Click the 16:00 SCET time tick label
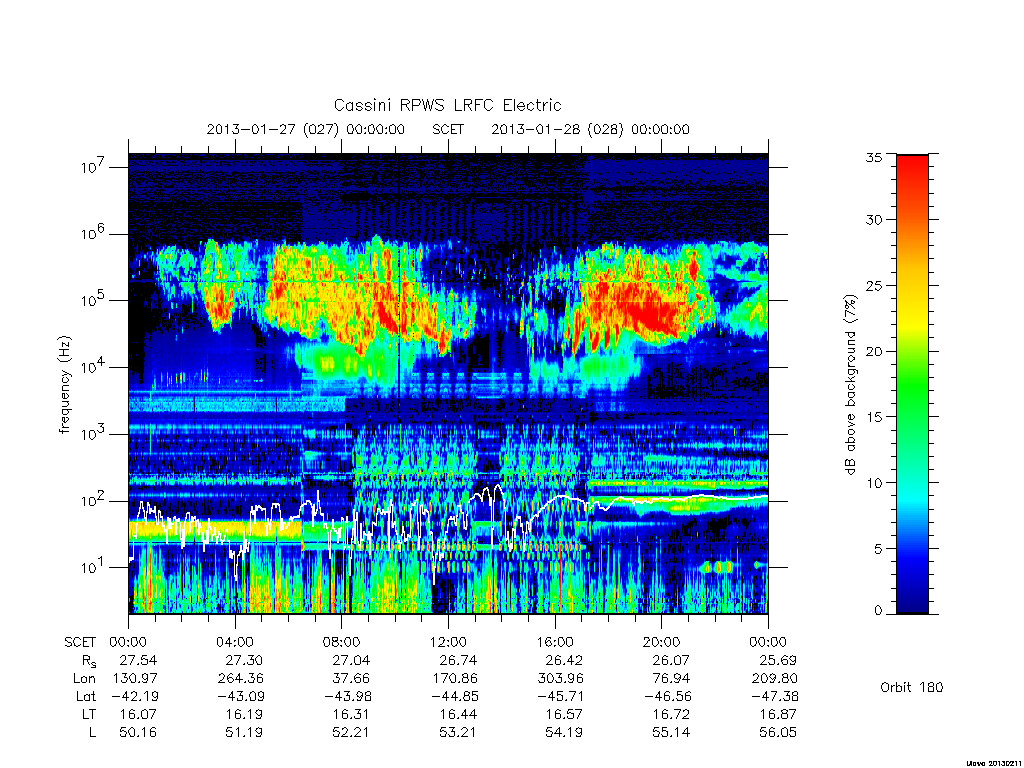The width and height of the screenshot is (1024, 768). pyautogui.click(x=555, y=642)
